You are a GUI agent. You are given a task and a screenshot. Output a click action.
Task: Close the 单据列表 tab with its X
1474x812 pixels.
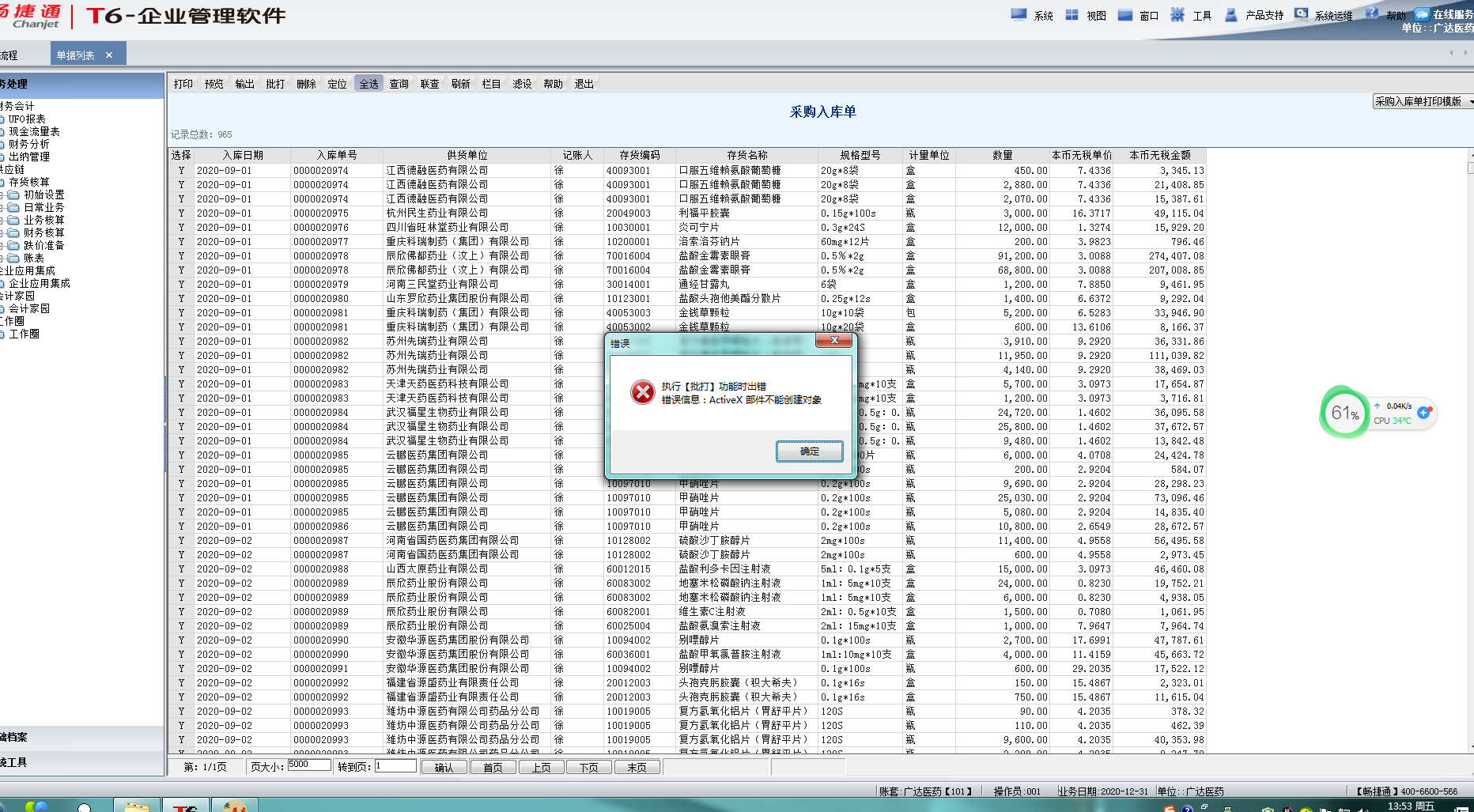tap(109, 55)
